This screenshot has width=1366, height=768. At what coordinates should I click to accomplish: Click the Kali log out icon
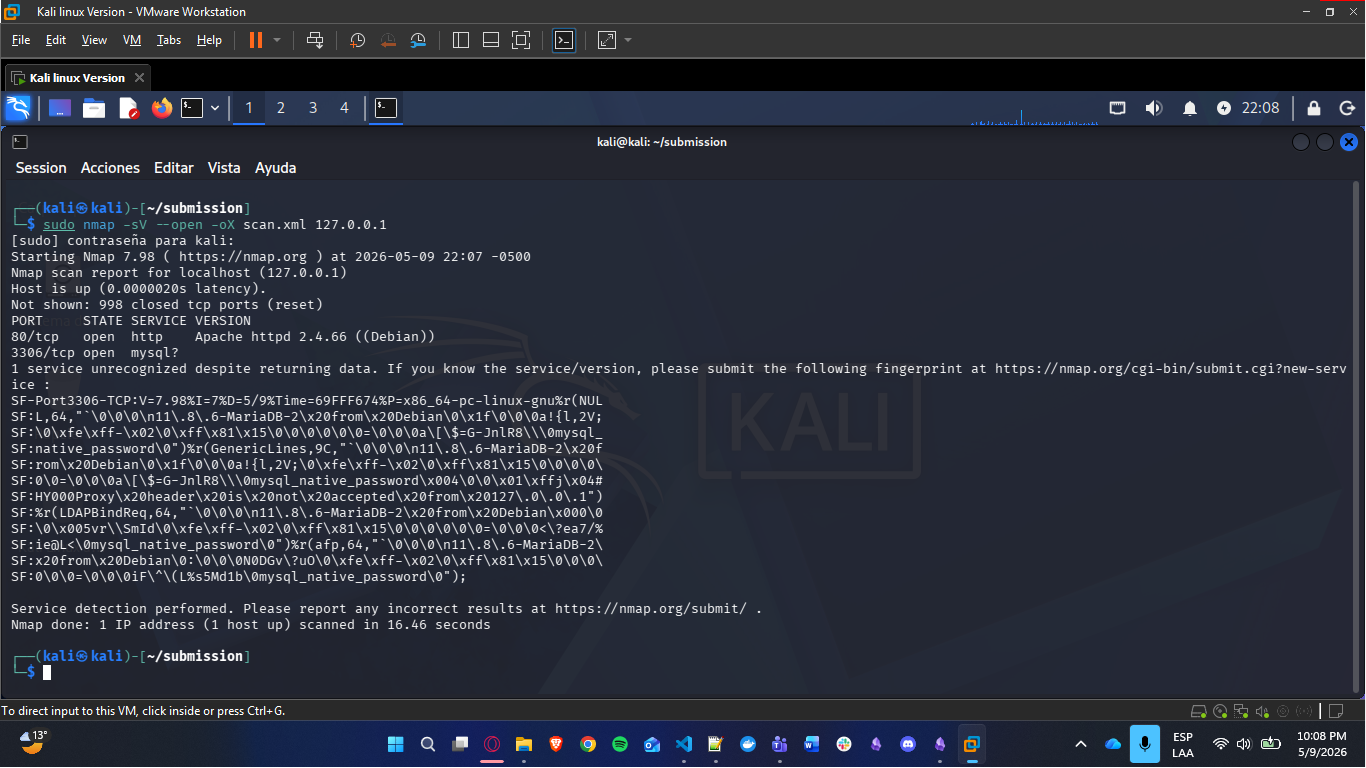point(1347,108)
